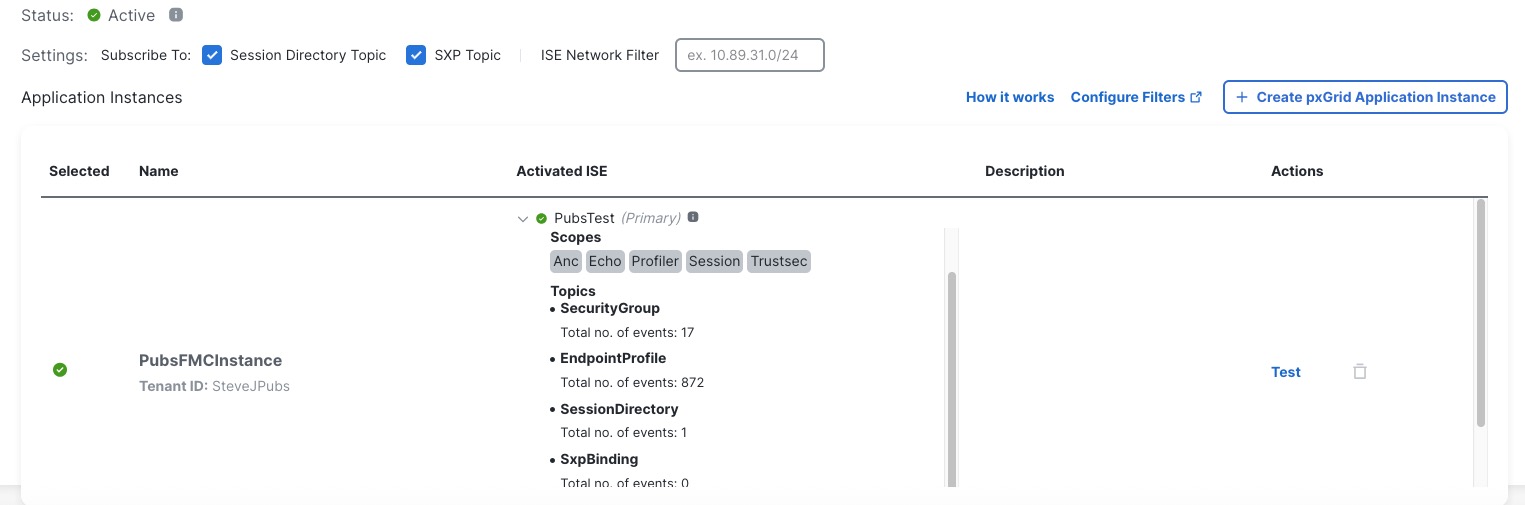Collapse the PubsTest ISE entry chevron
This screenshot has width=1525, height=505.
click(523, 218)
